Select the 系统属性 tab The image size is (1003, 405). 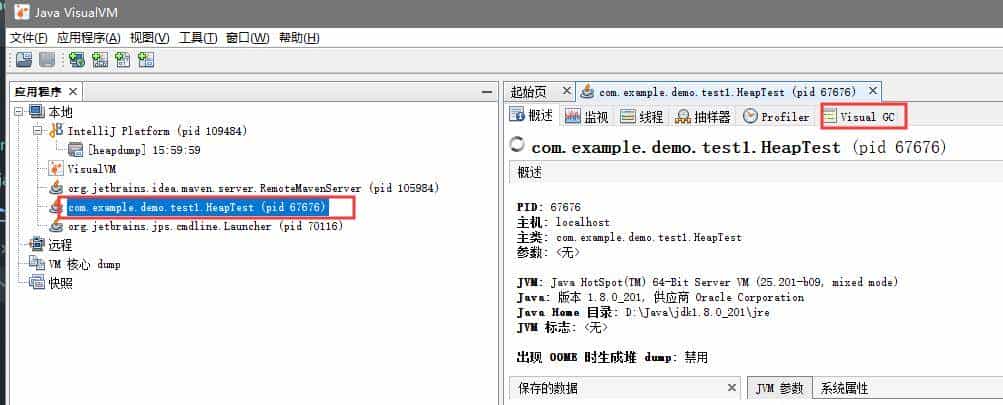pyautogui.click(x=845, y=388)
